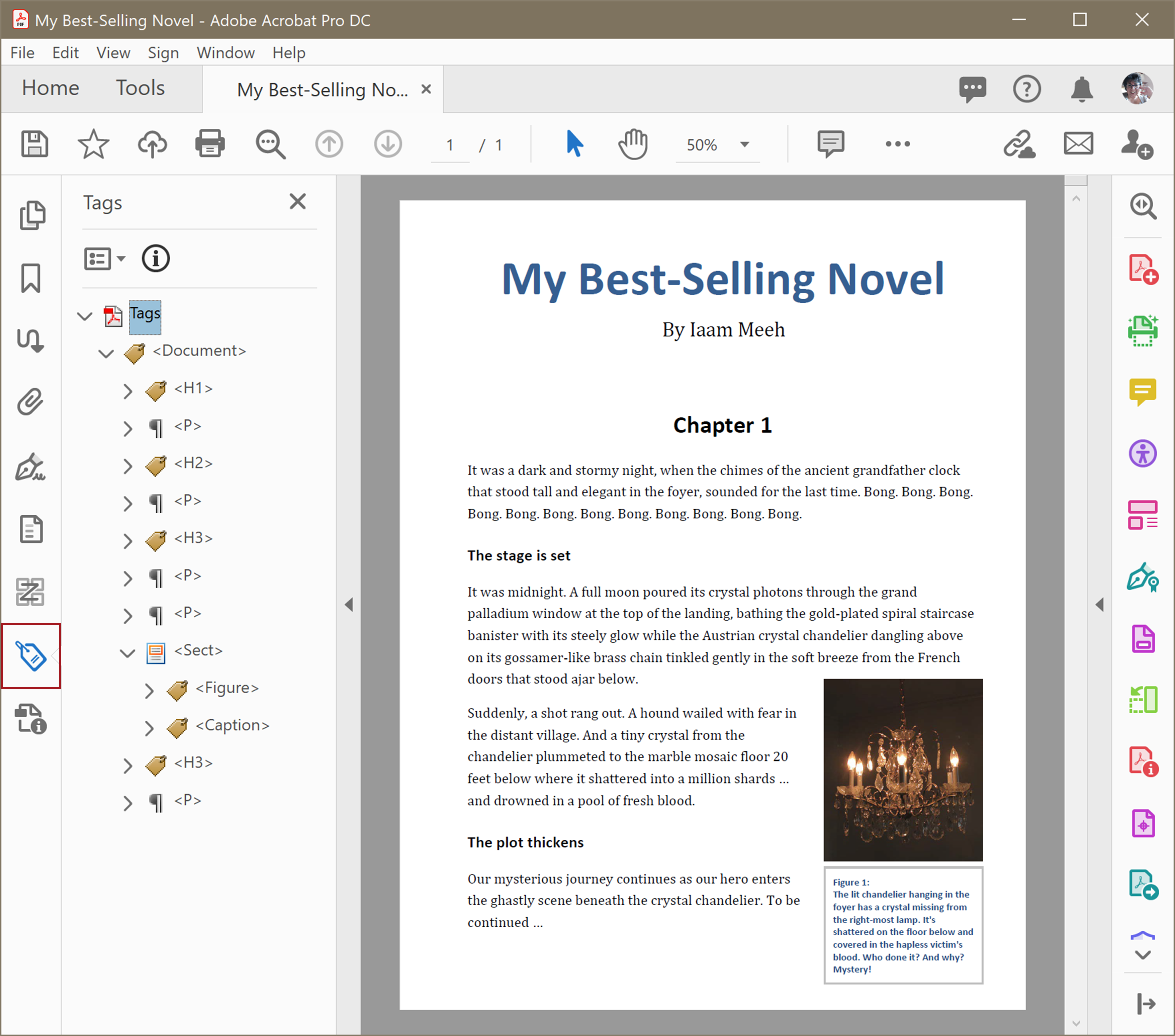Open the zoom level dropdown arrow
This screenshot has height=1036, width=1175.
point(744,144)
